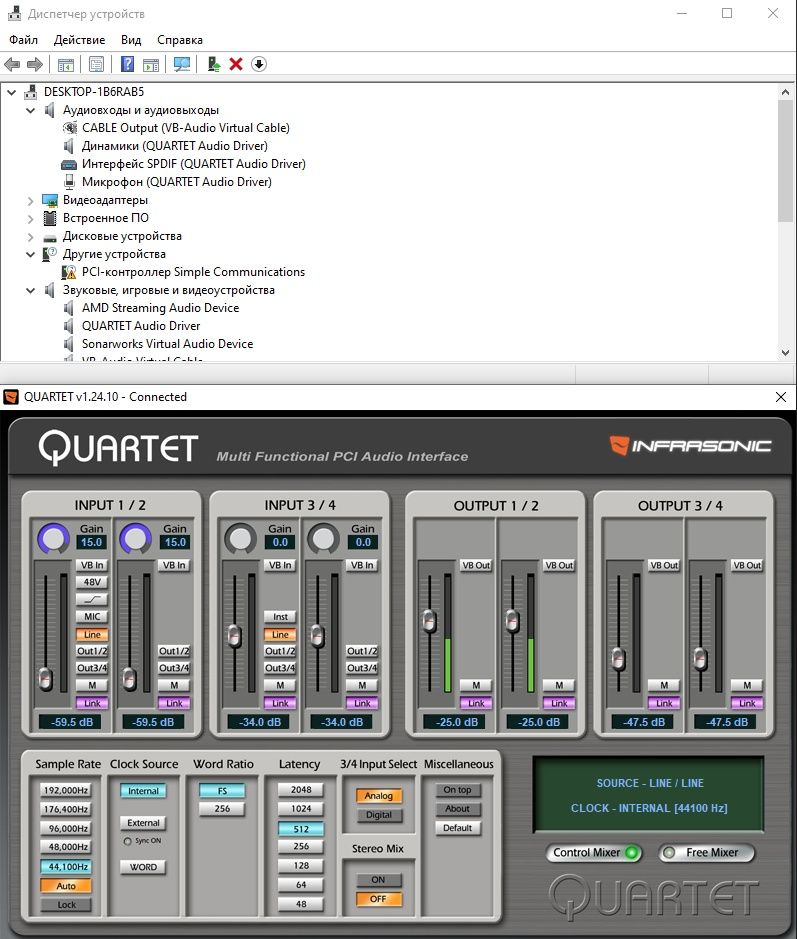Open Properties from the Device Manager toolbar
The width and height of the screenshot is (797, 939).
96,64
